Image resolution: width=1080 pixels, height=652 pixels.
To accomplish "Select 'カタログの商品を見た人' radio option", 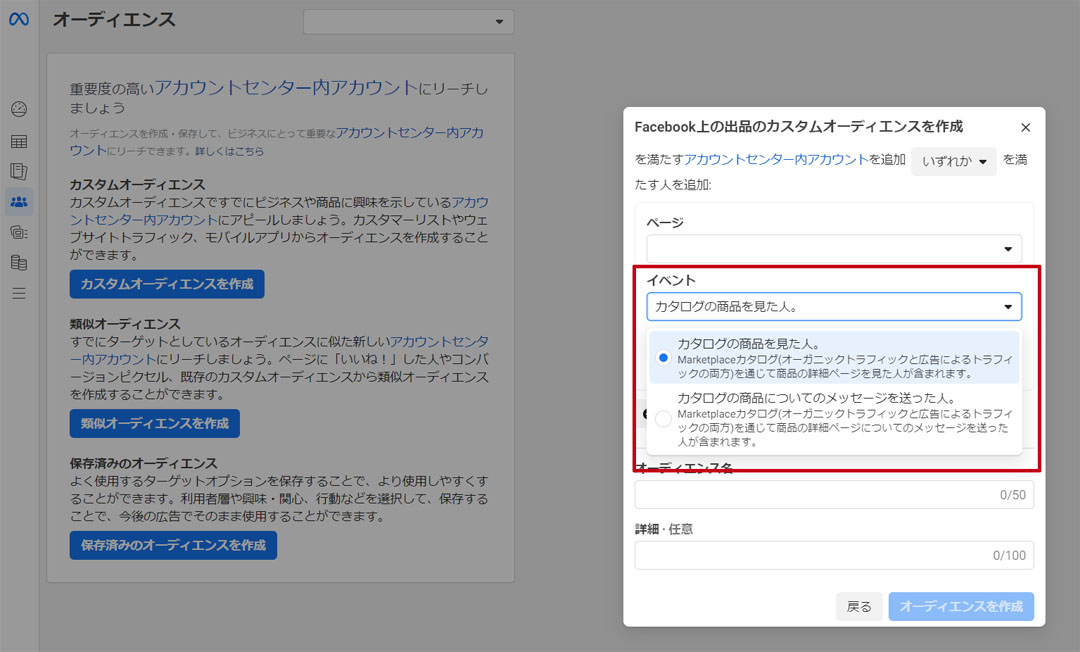I will [663, 357].
